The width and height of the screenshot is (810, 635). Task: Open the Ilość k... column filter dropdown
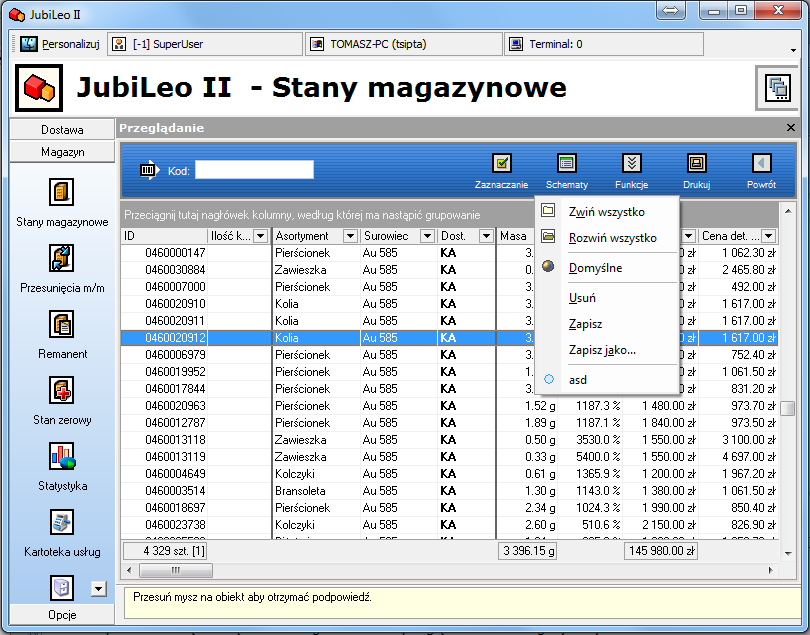click(x=261, y=236)
